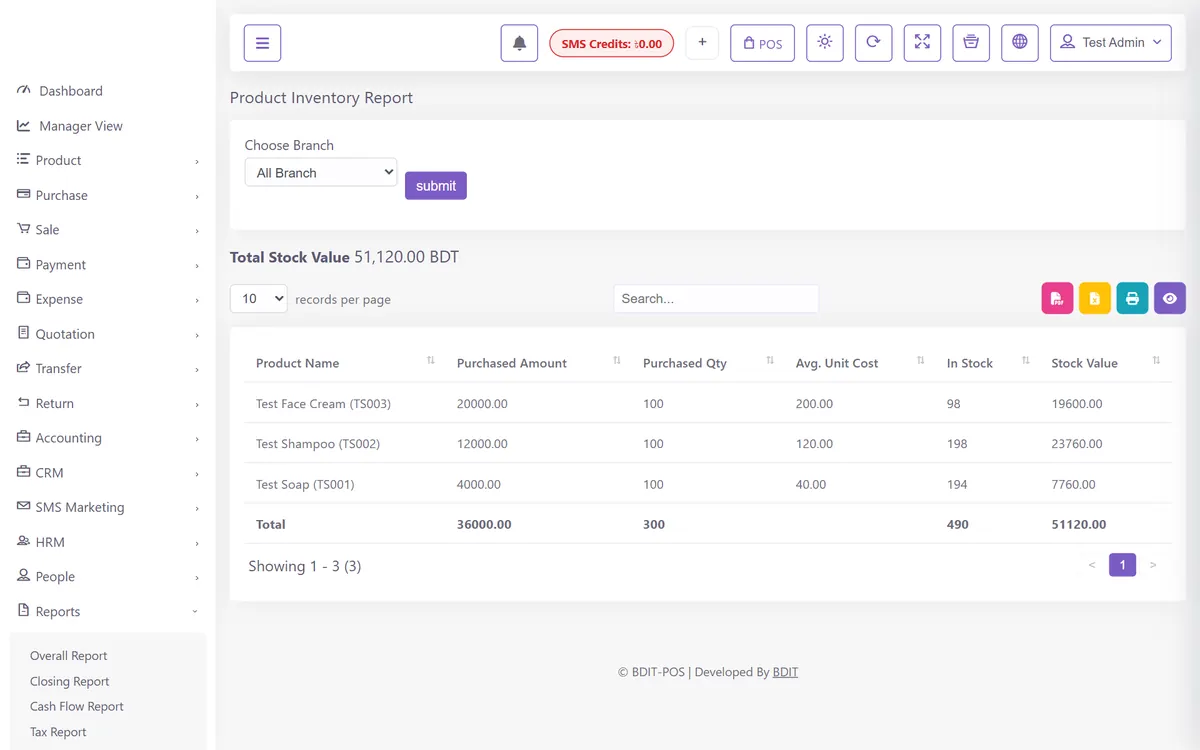Toggle the hamburger sidebar menu button

tap(262, 43)
